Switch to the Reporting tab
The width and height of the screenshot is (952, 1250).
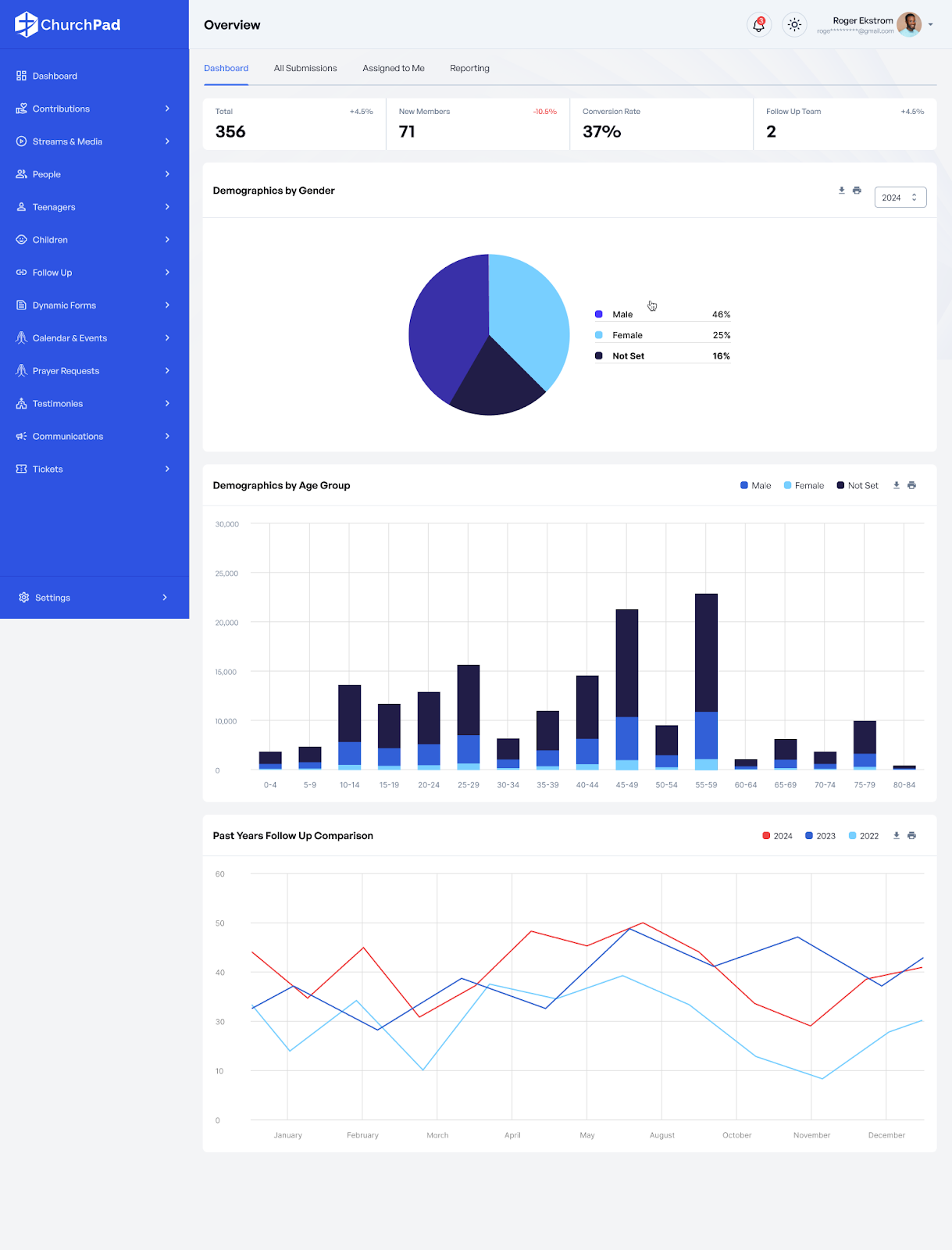tap(469, 68)
